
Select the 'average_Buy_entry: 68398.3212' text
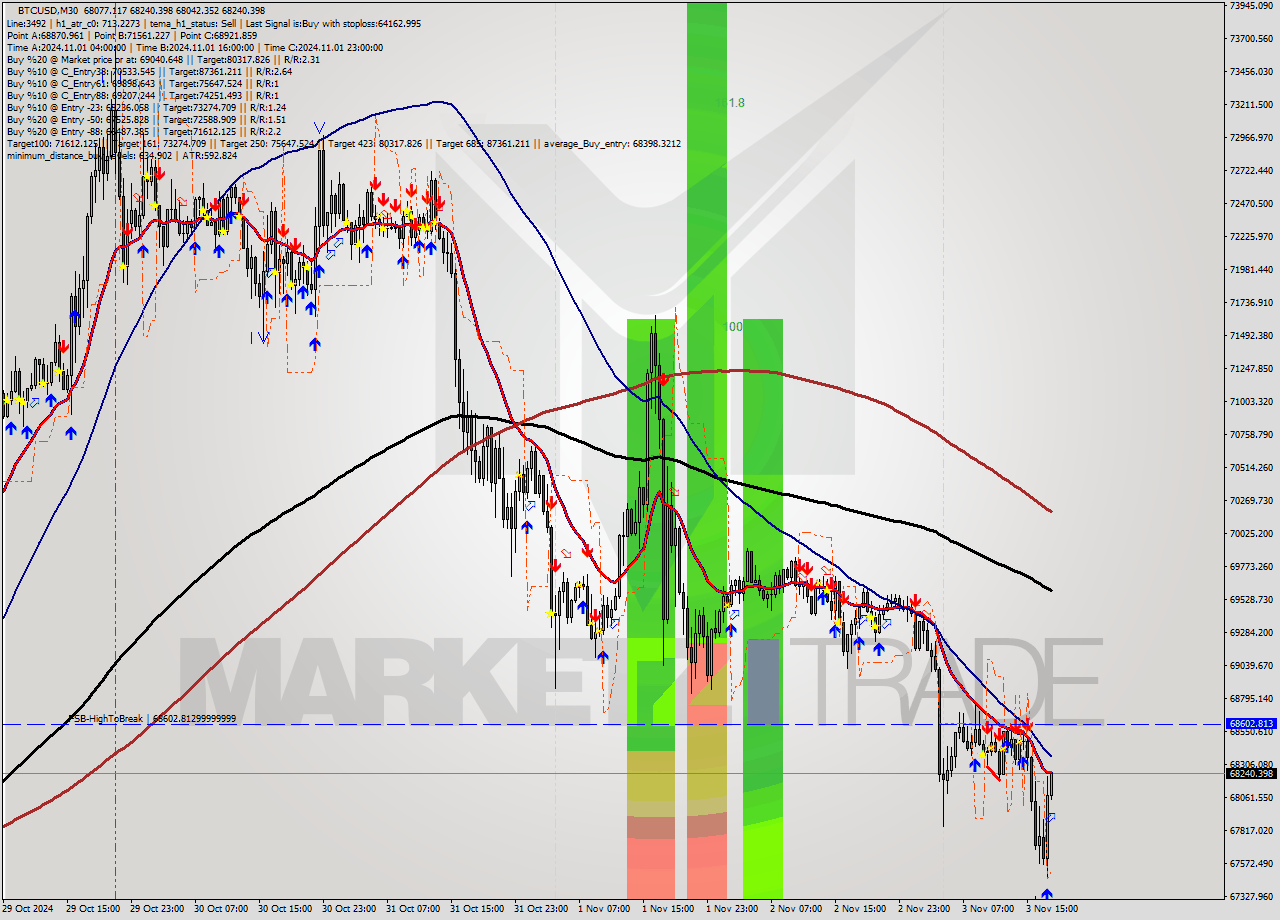[x=613, y=143]
